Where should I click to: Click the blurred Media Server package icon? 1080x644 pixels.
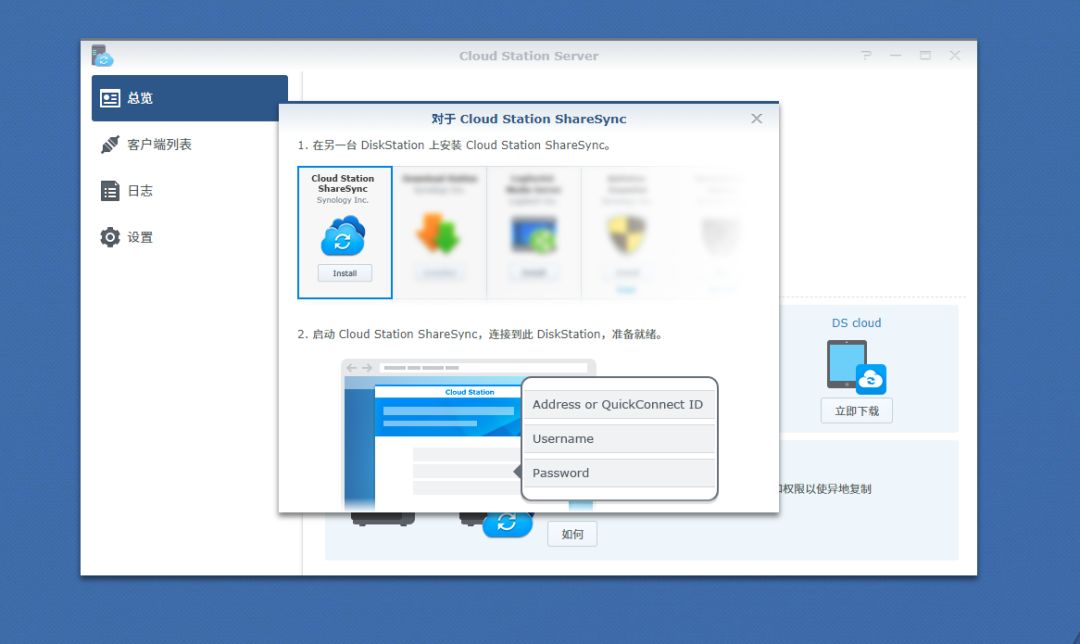[534, 235]
